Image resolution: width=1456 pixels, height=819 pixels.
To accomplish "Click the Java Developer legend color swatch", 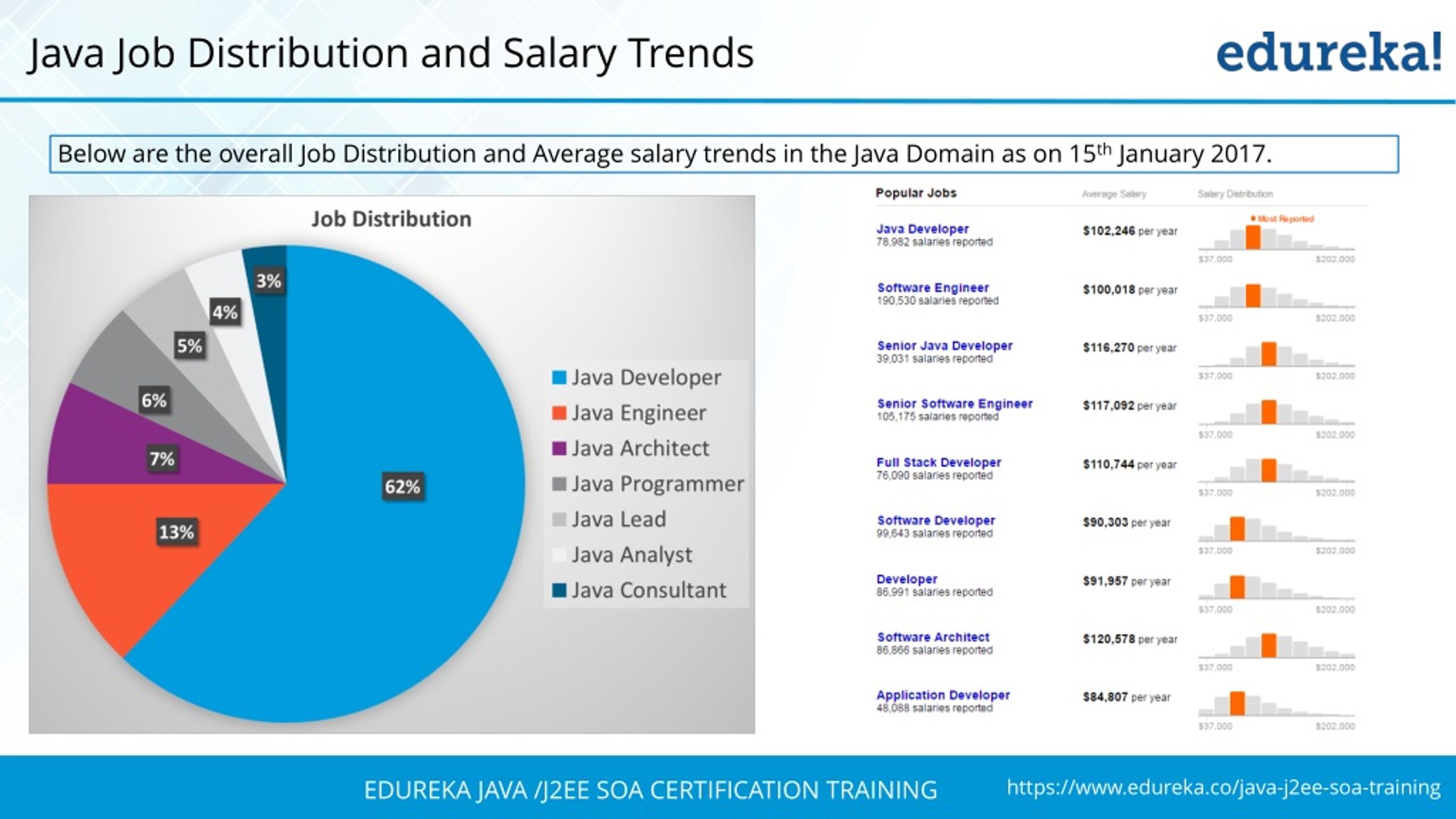I will point(559,378).
